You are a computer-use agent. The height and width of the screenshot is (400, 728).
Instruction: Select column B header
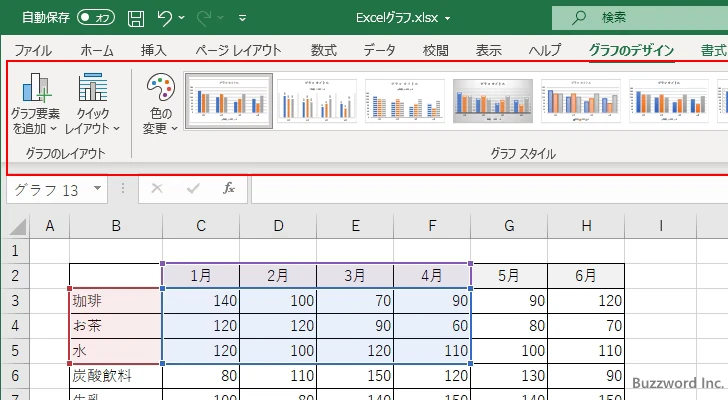[x=116, y=226]
